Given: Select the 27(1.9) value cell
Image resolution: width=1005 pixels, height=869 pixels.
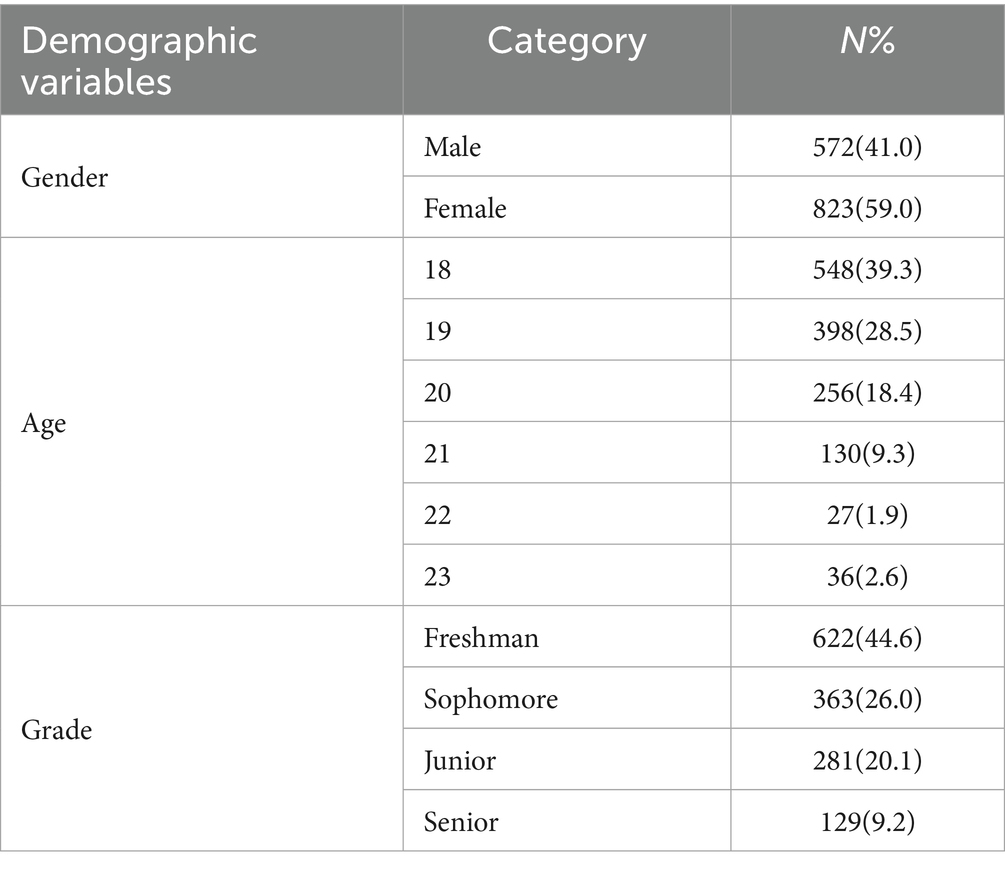Looking at the screenshot, I should (x=866, y=515).
